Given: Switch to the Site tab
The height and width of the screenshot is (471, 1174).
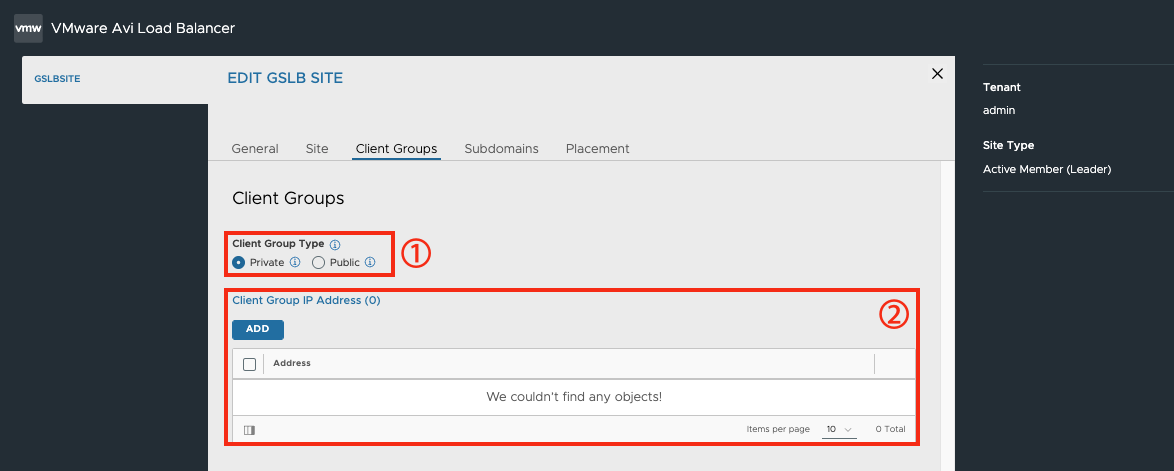Looking at the screenshot, I should coord(317,148).
